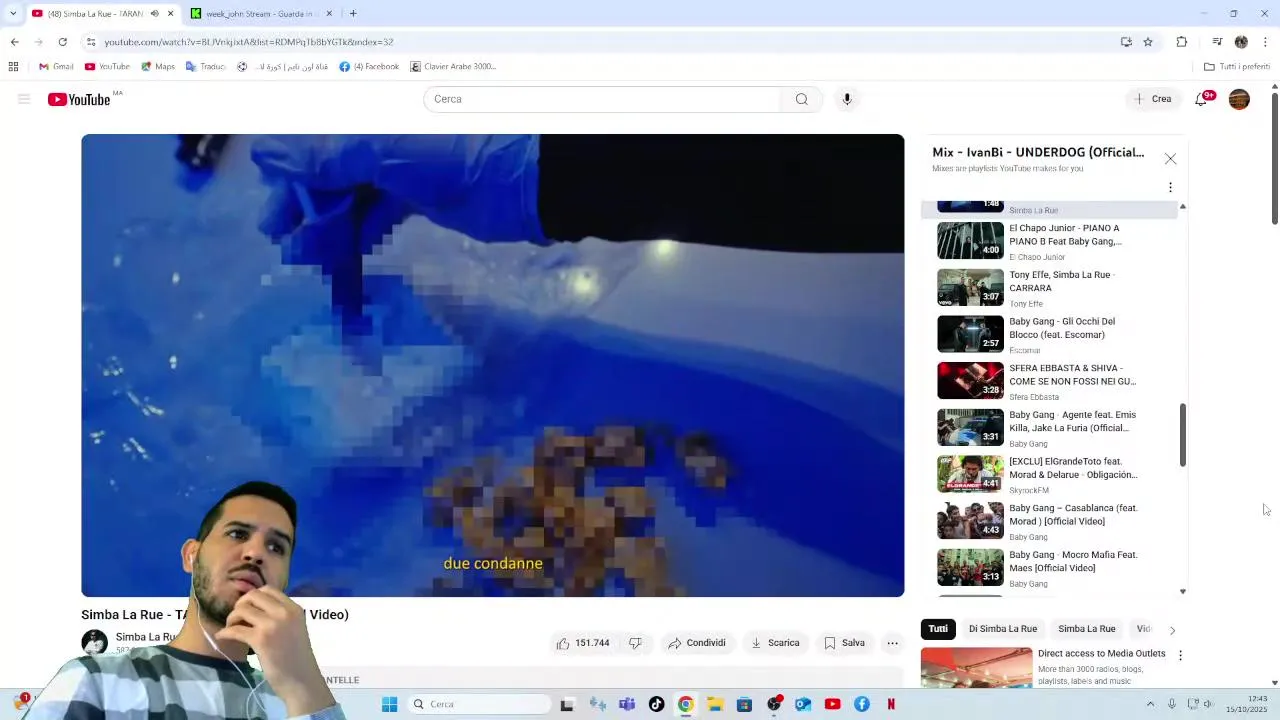Reload the page in Chrome

[62, 42]
